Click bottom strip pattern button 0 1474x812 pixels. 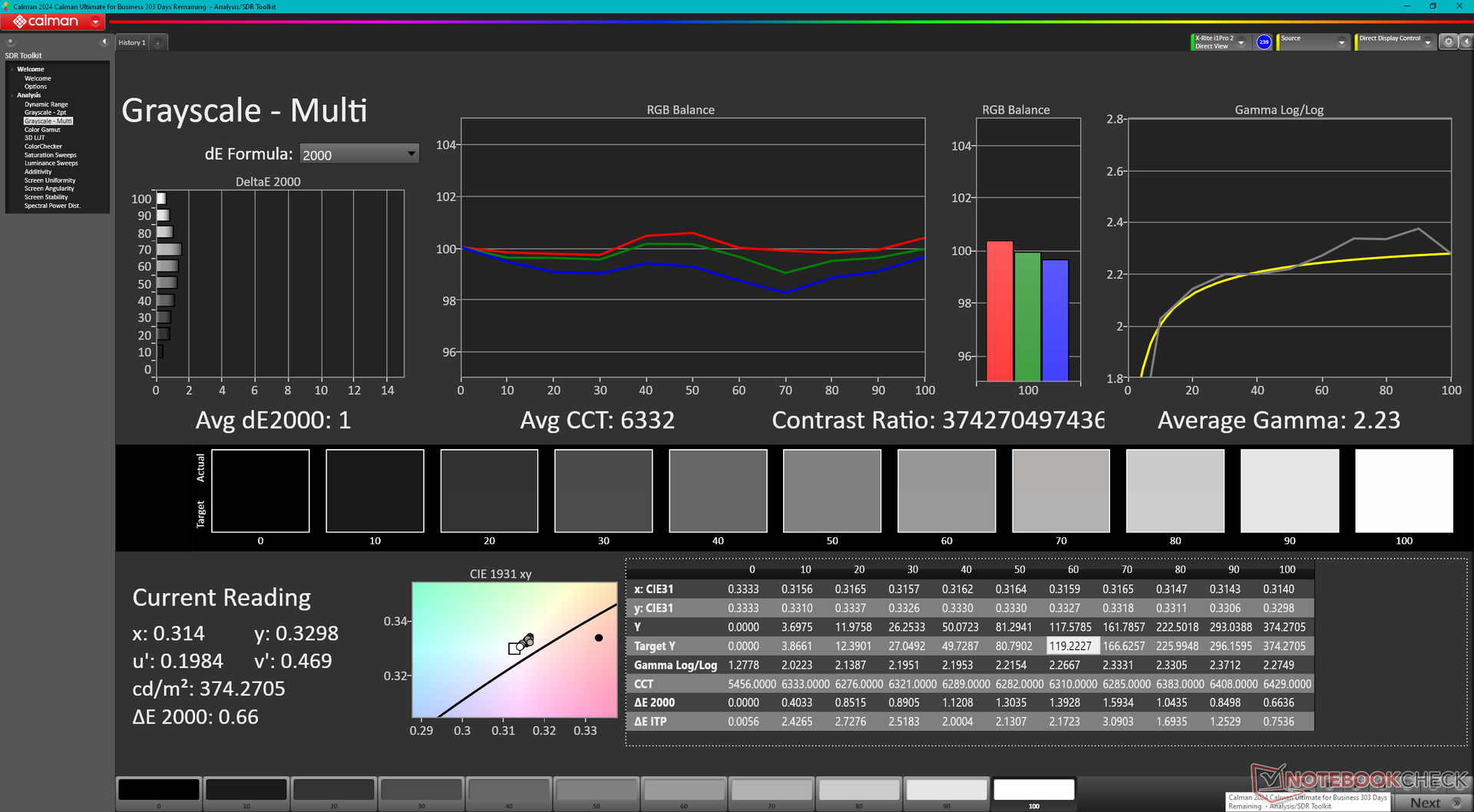(159, 794)
